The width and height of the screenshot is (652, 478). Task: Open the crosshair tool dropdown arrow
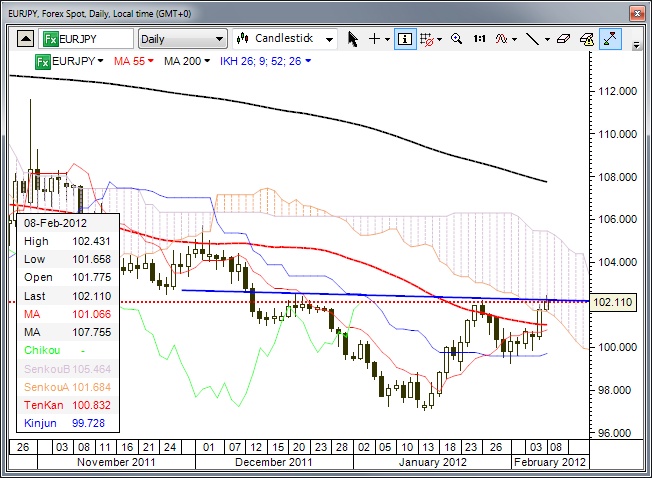[x=387, y=39]
